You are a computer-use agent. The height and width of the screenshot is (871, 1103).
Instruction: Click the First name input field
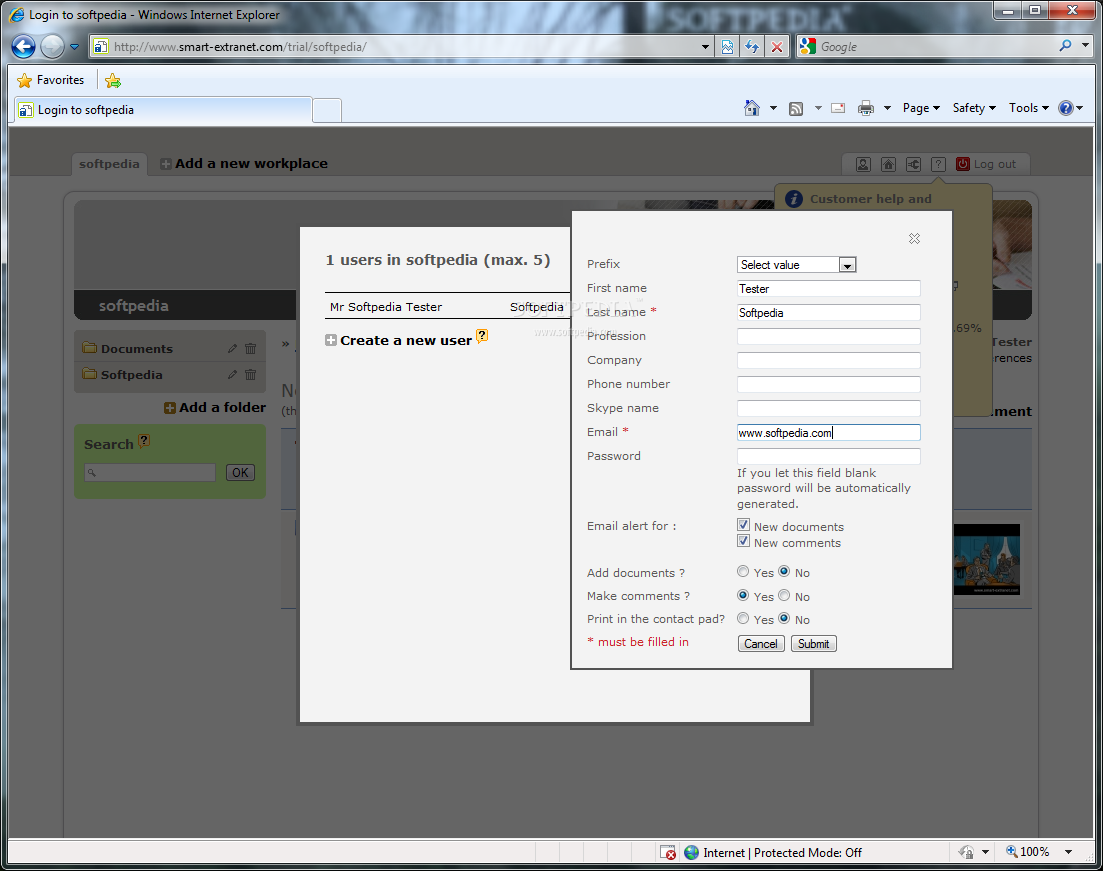[829, 288]
